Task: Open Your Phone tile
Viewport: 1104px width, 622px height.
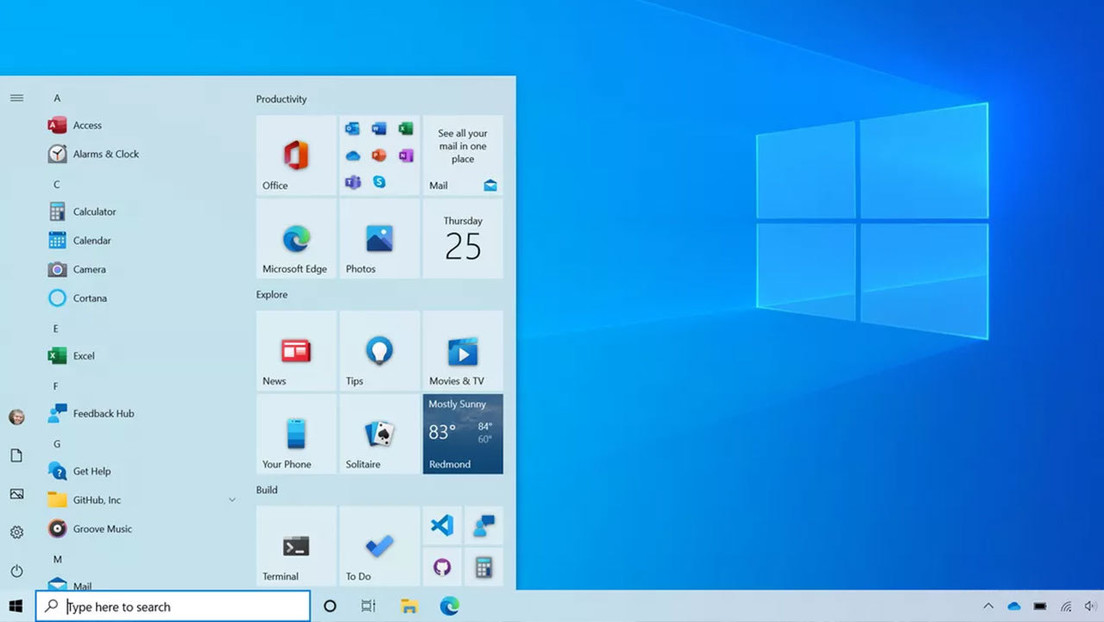Action: point(296,434)
